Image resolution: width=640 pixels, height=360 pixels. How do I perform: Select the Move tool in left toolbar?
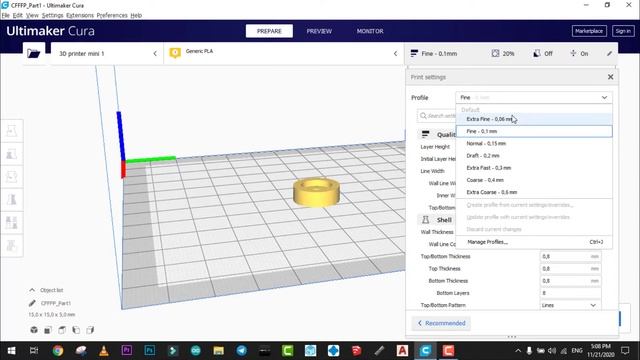[x=12, y=131]
